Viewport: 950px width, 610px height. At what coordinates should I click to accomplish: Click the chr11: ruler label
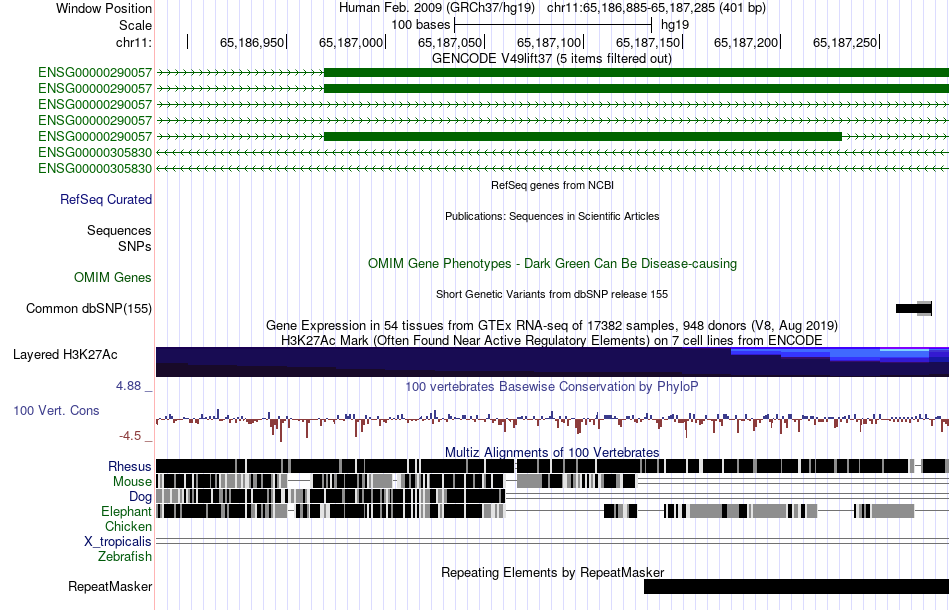(x=133, y=42)
